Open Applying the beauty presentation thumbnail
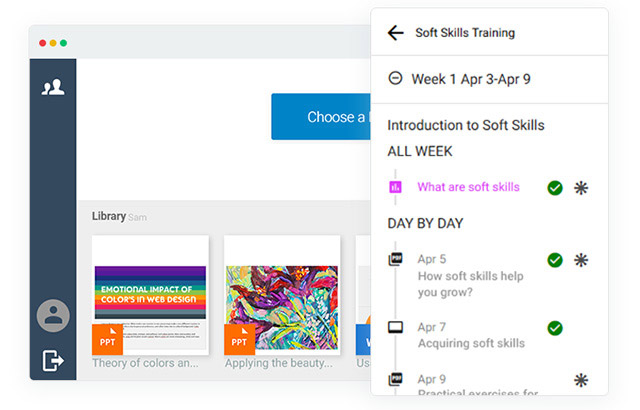Image resolution: width=640 pixels, height=410 pixels. (x=282, y=295)
